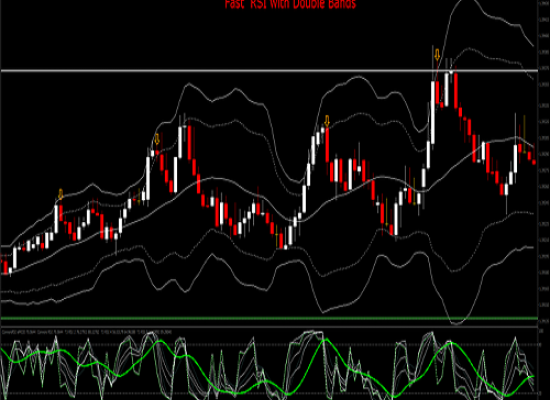
Task: Click the orange arrow before the first big peak
Action: click(157, 139)
